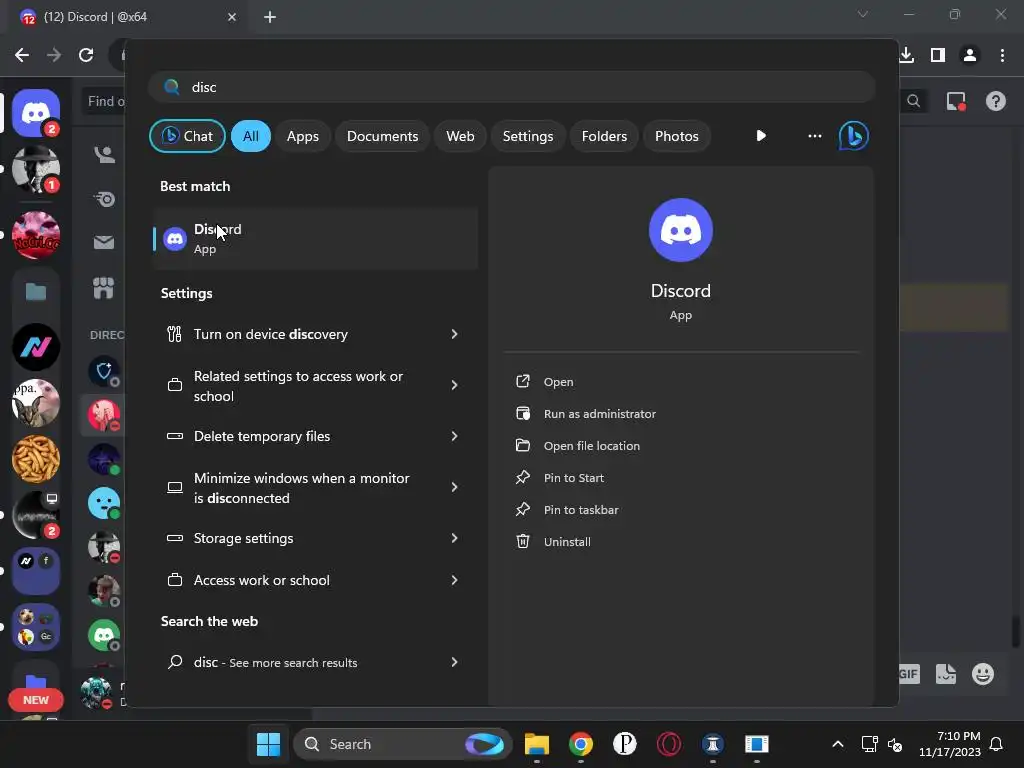1024x768 pixels.
Task: Open Bing Chat icon at top right
Action: 854,136
